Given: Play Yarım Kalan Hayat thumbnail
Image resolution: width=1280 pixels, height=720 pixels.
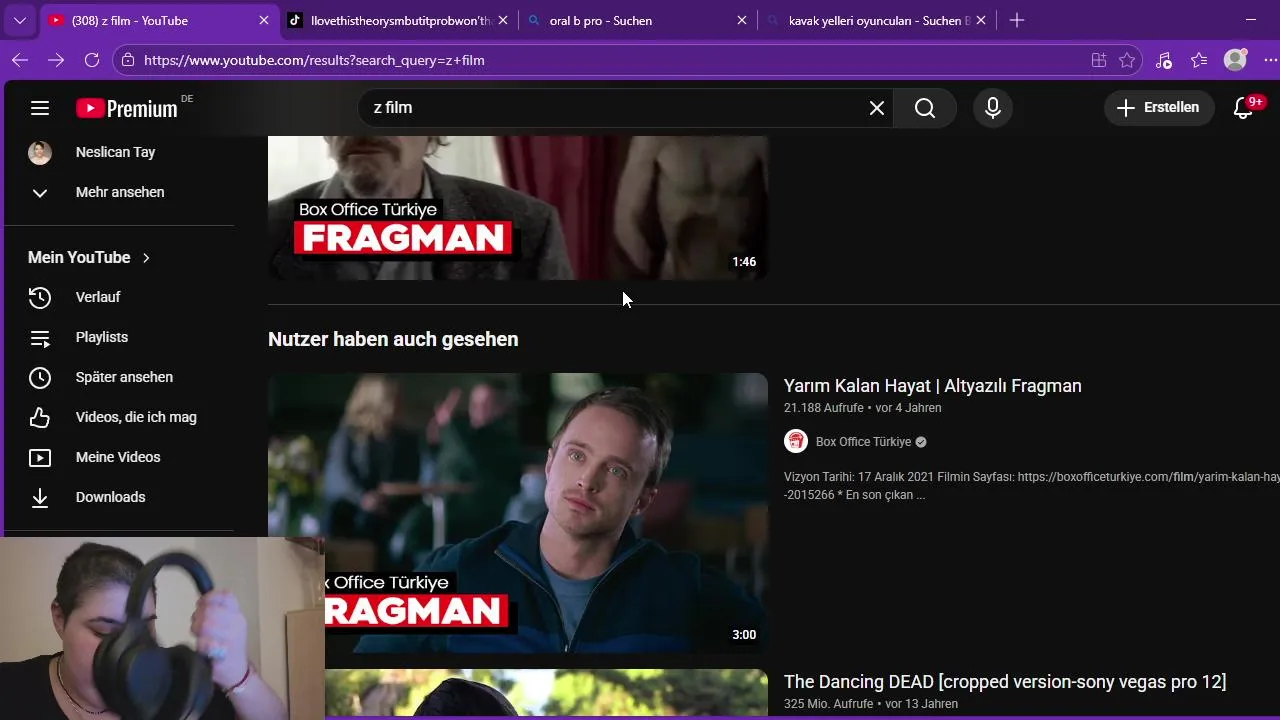Looking at the screenshot, I should pos(518,513).
